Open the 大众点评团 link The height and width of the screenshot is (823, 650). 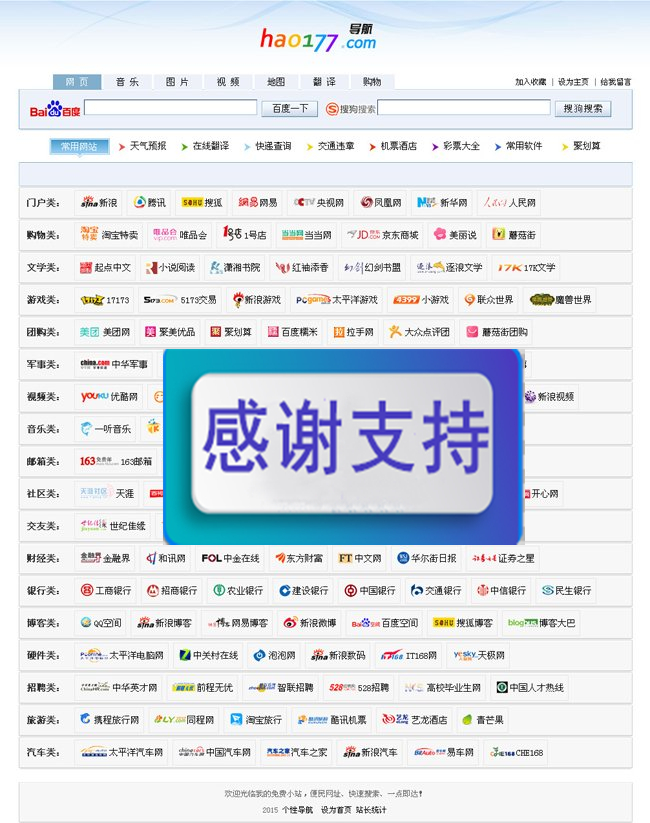419,332
